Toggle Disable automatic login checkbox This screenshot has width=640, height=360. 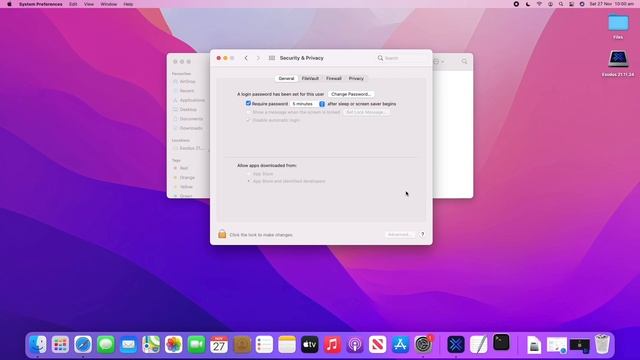tap(248, 120)
